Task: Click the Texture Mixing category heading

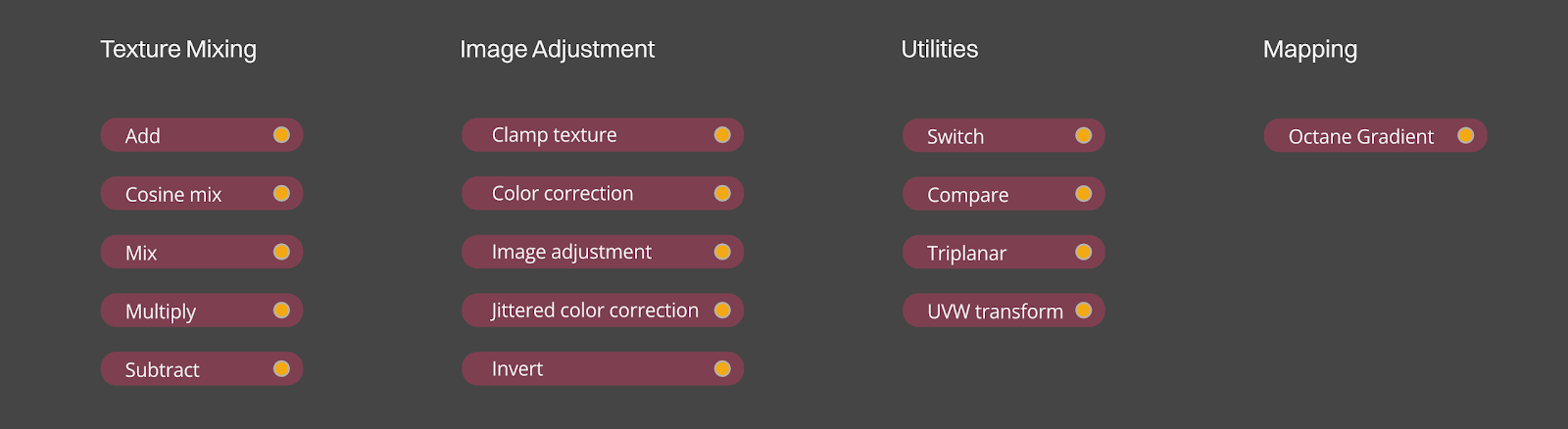Action: click(x=178, y=49)
